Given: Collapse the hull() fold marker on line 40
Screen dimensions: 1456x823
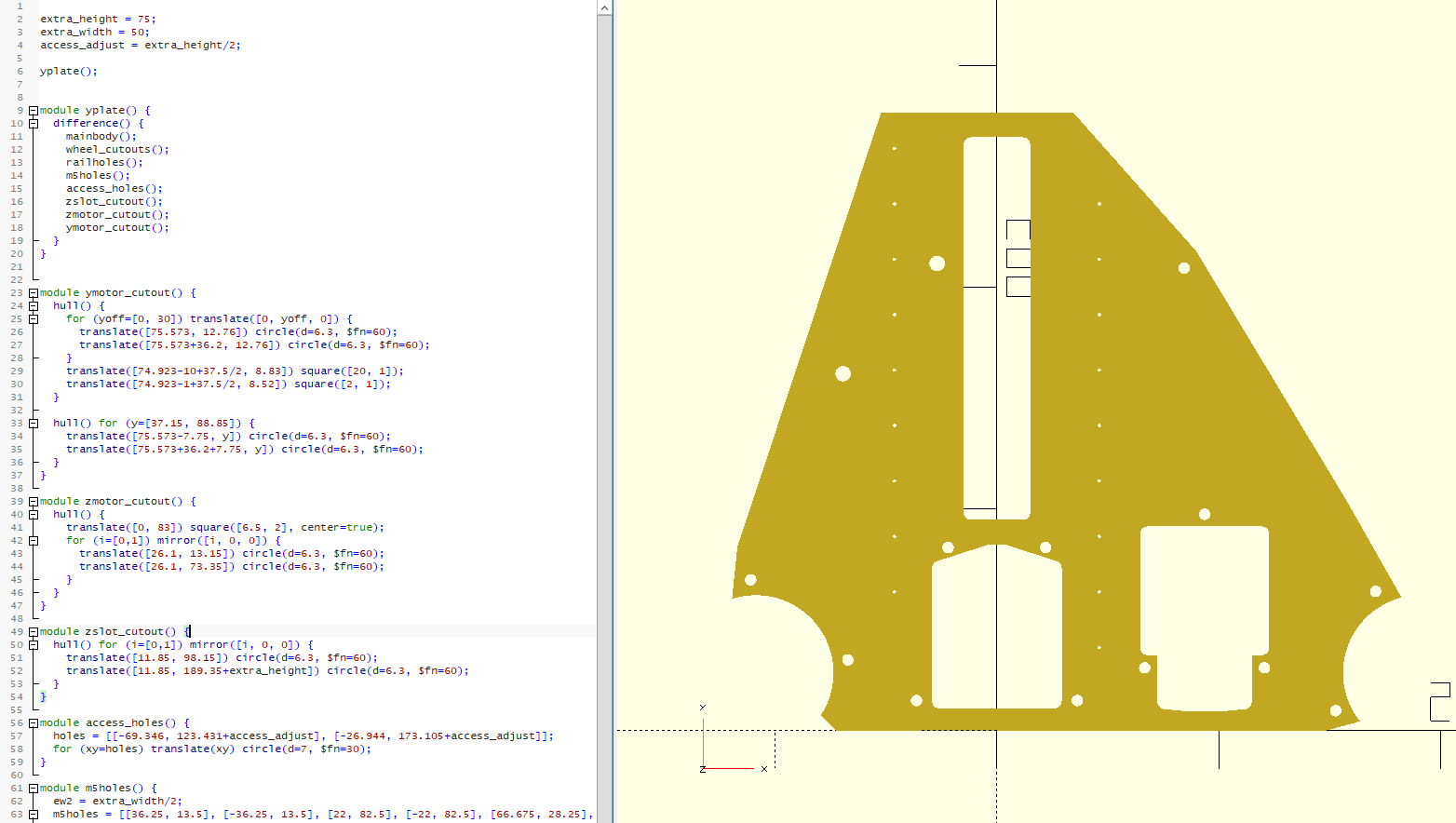Looking at the screenshot, I should coord(34,514).
